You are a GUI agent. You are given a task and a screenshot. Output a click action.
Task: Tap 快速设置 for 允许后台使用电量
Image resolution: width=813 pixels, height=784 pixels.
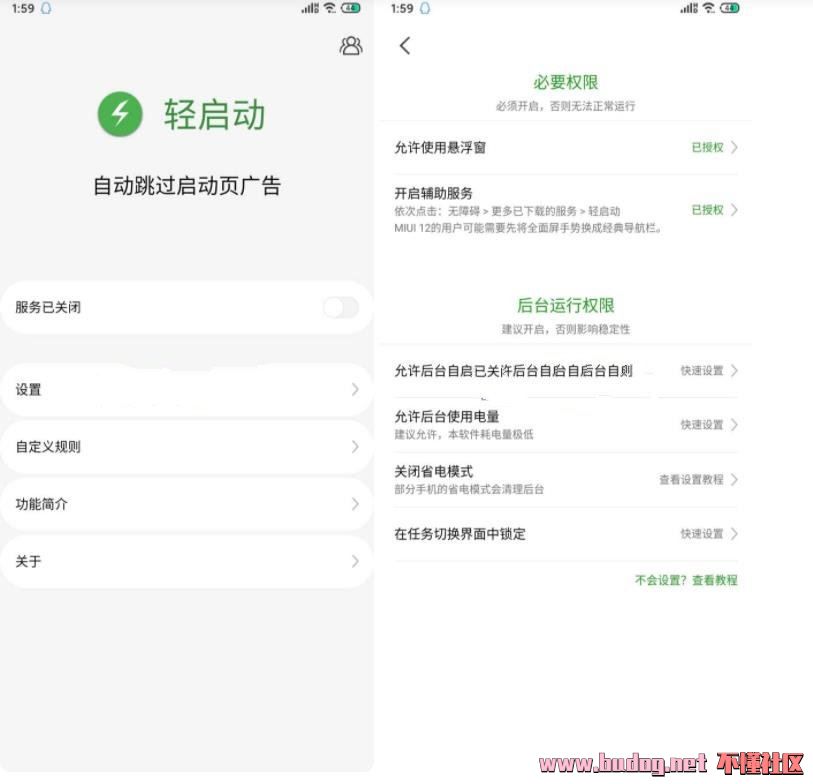(702, 425)
